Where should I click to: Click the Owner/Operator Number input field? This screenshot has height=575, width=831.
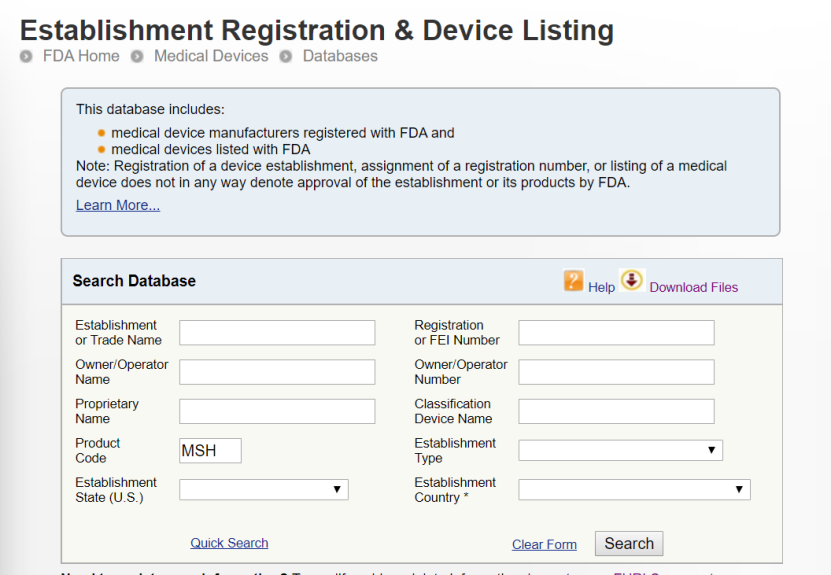pyautogui.click(x=616, y=372)
